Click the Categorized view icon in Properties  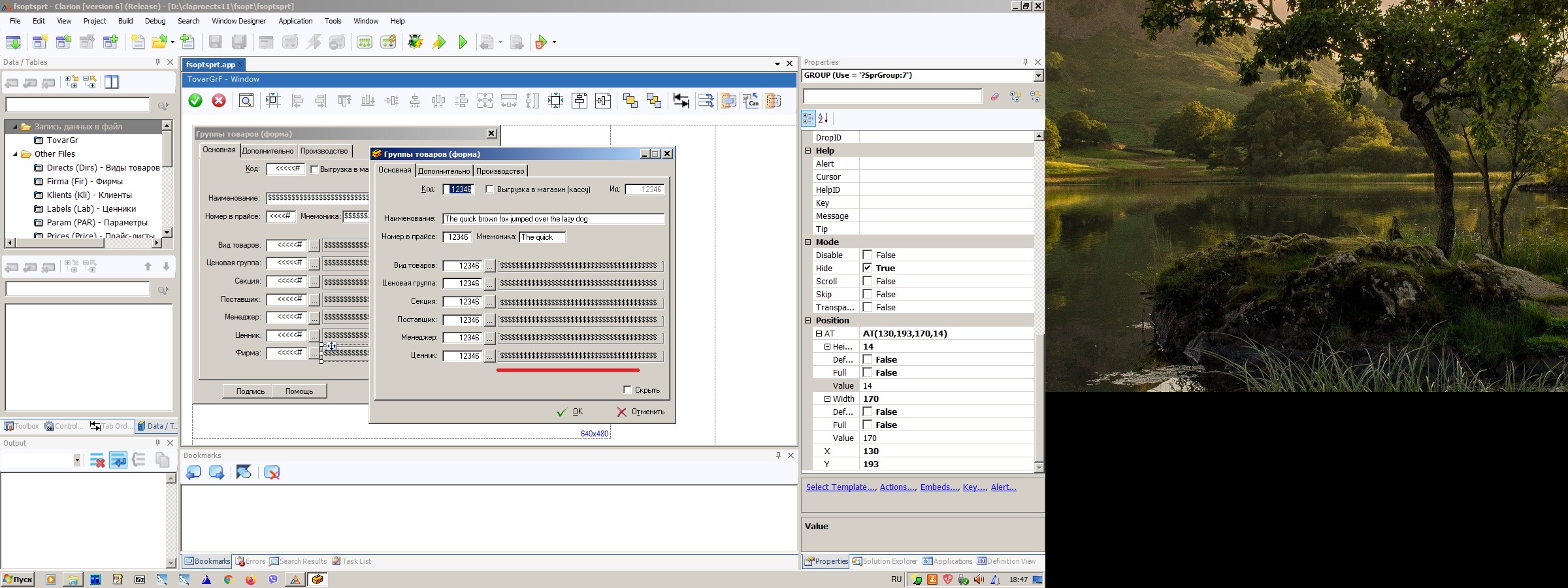coord(808,118)
